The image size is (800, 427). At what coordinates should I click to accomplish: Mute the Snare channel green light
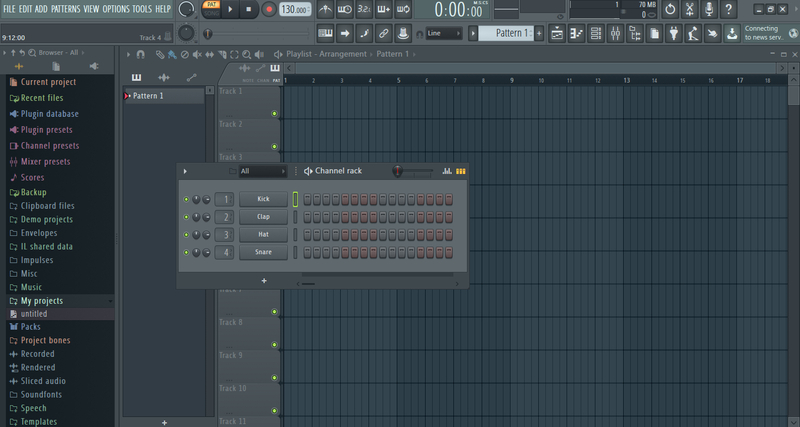click(x=186, y=253)
